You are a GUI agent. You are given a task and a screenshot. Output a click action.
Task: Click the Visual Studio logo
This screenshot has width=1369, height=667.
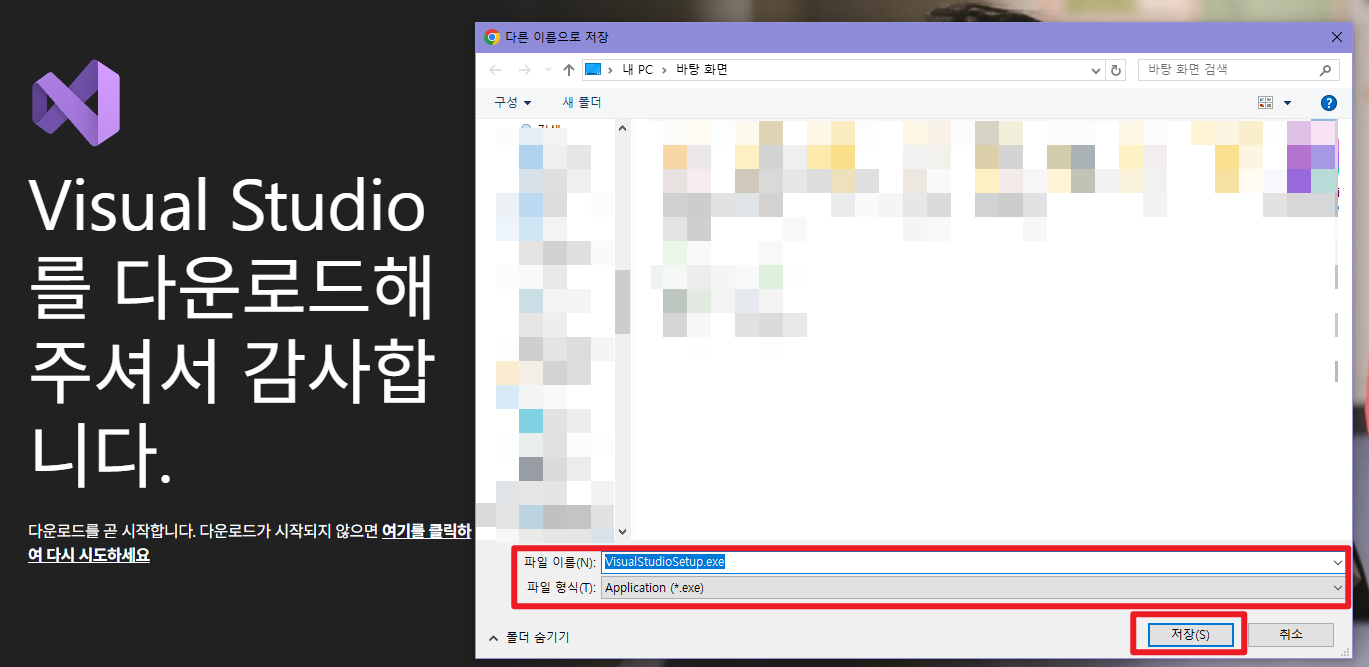[x=76, y=102]
